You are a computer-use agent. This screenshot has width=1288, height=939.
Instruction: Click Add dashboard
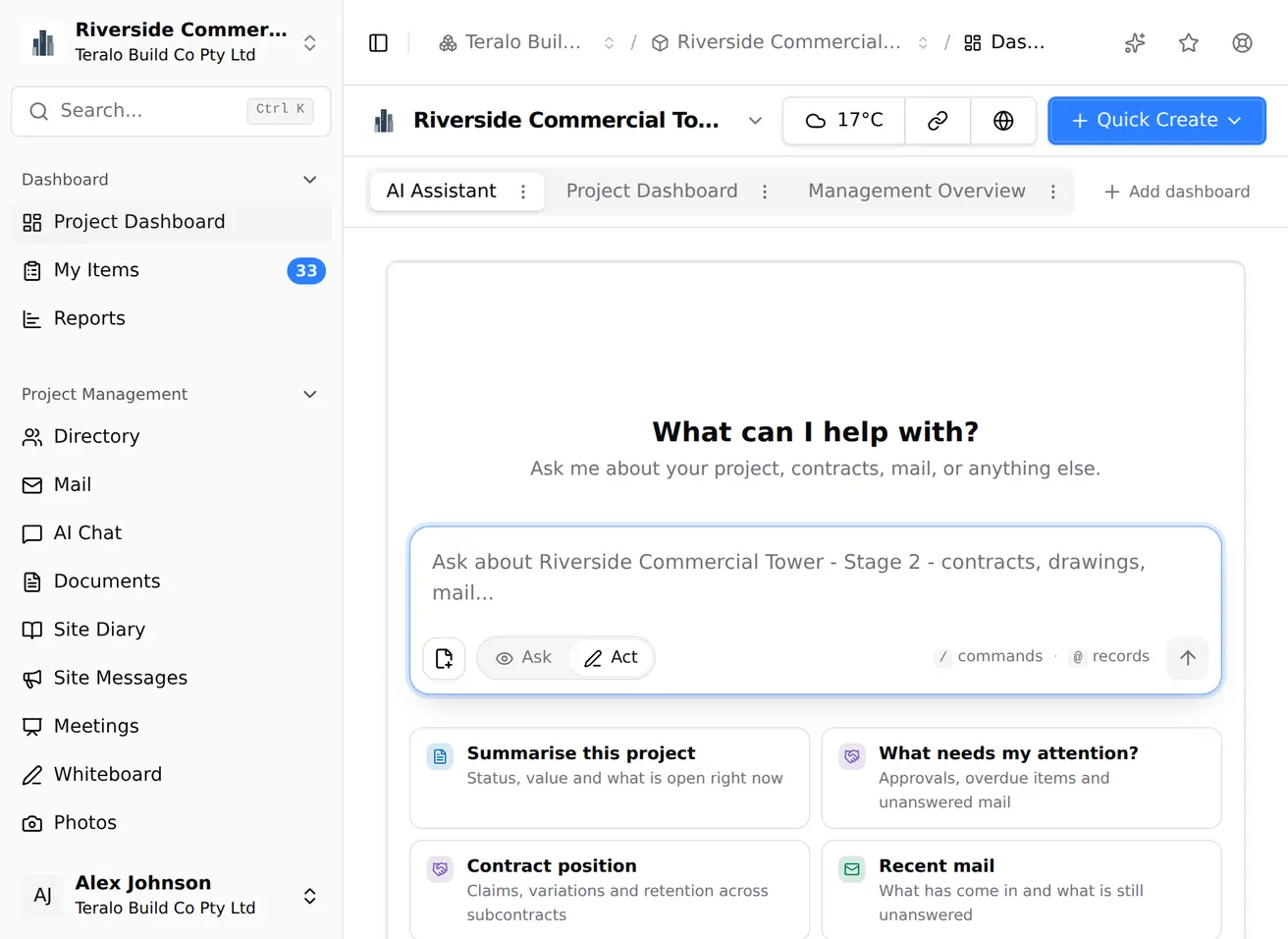click(1177, 192)
